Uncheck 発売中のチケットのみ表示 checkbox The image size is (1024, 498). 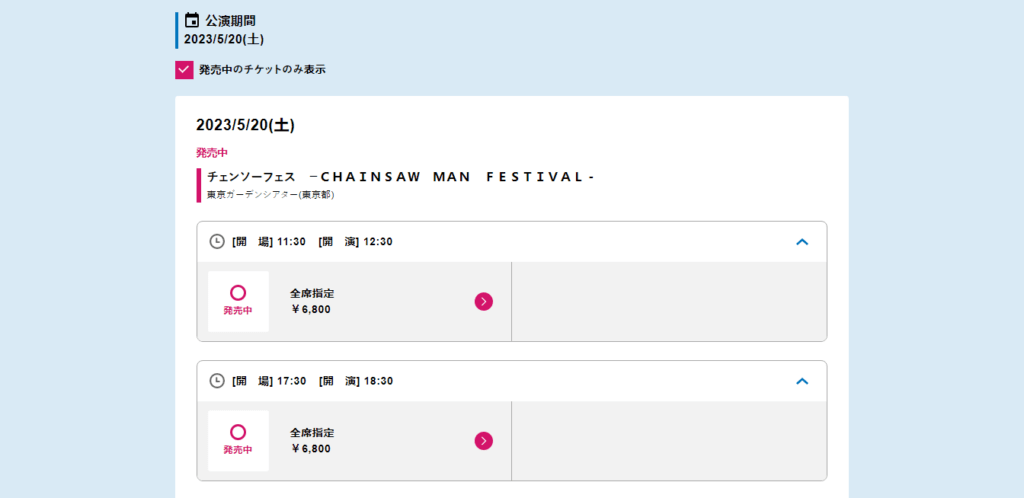pos(184,70)
